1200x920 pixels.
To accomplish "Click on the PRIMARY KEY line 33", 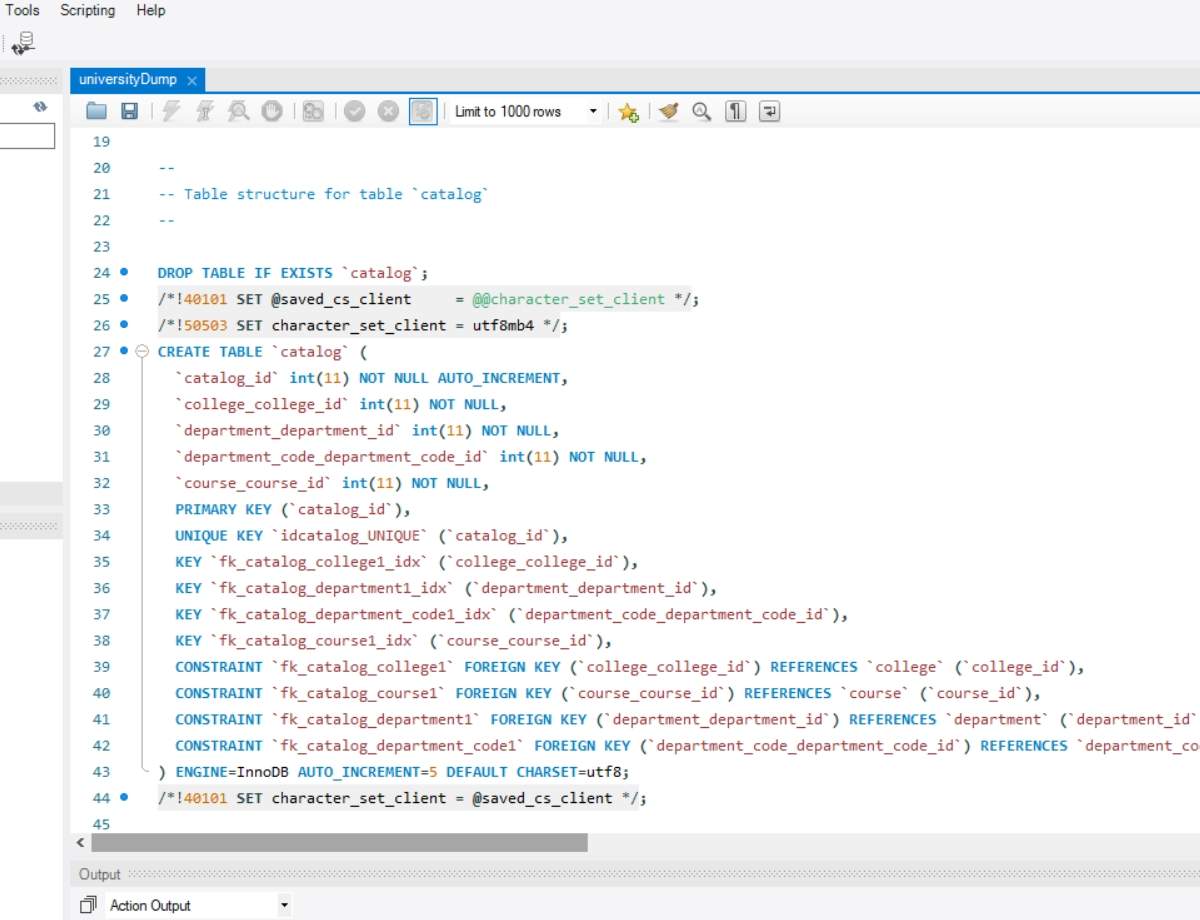I will 293,509.
